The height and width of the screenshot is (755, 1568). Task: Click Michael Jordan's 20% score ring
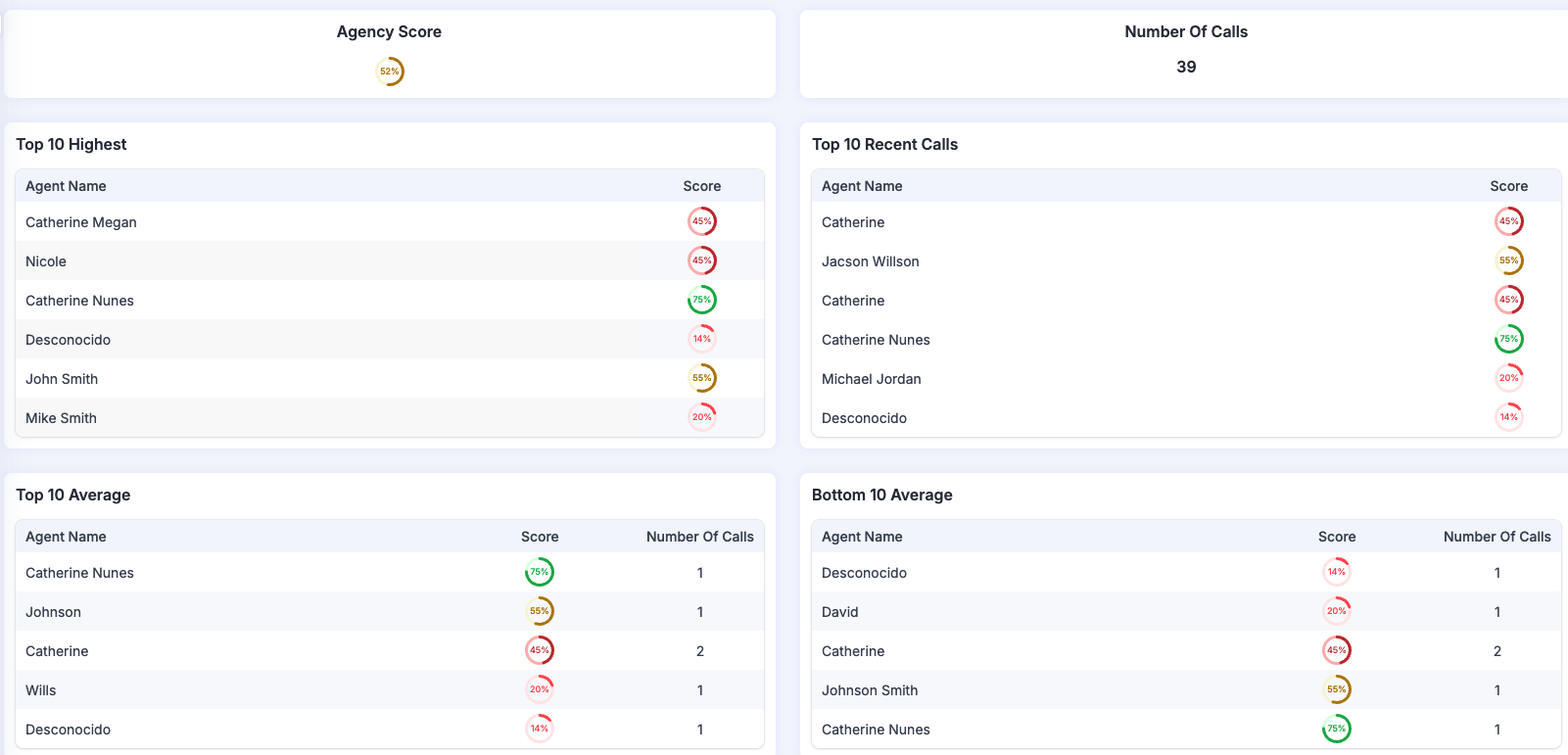(1509, 378)
